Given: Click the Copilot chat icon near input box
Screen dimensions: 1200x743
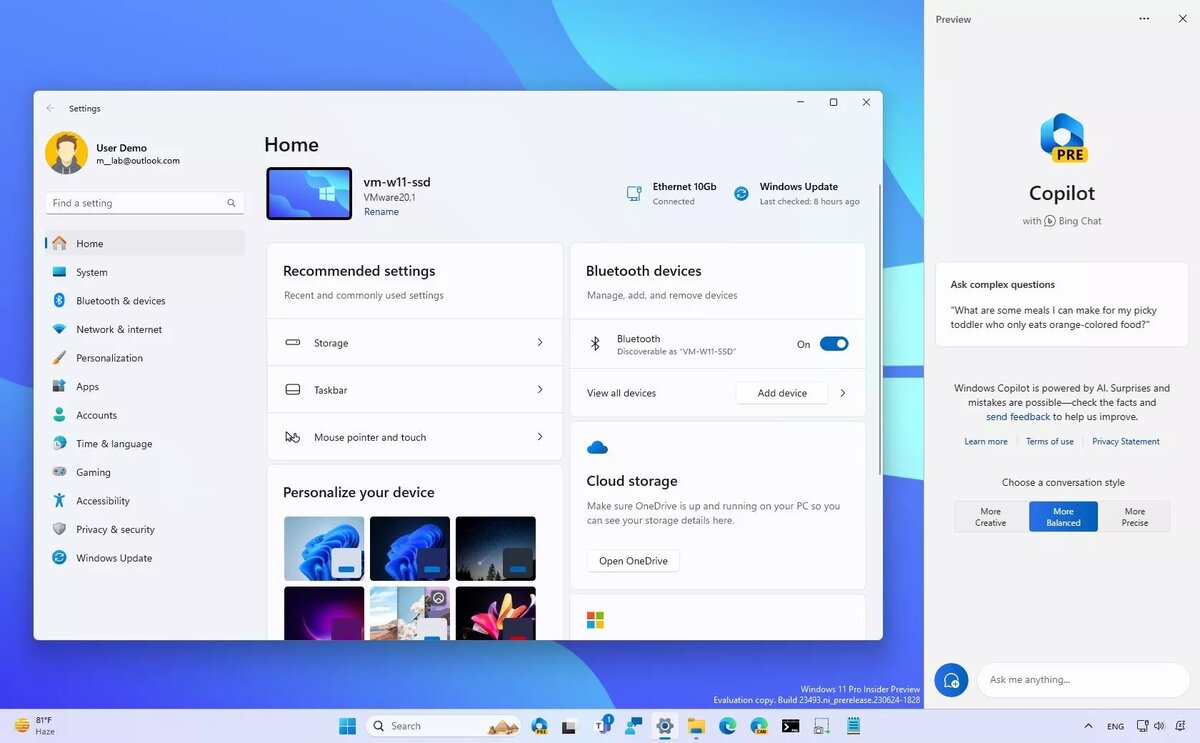Looking at the screenshot, I should pos(951,679).
